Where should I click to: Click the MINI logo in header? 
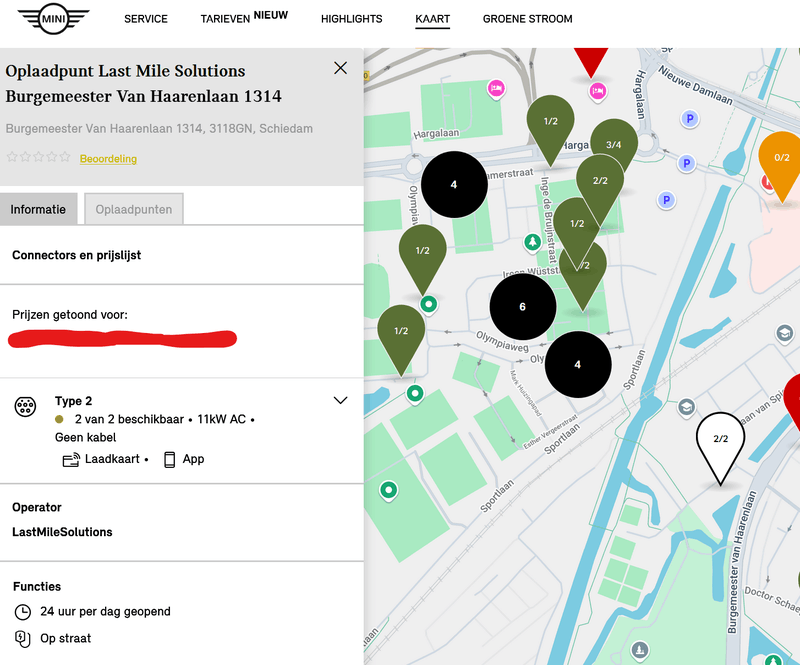click(53, 19)
